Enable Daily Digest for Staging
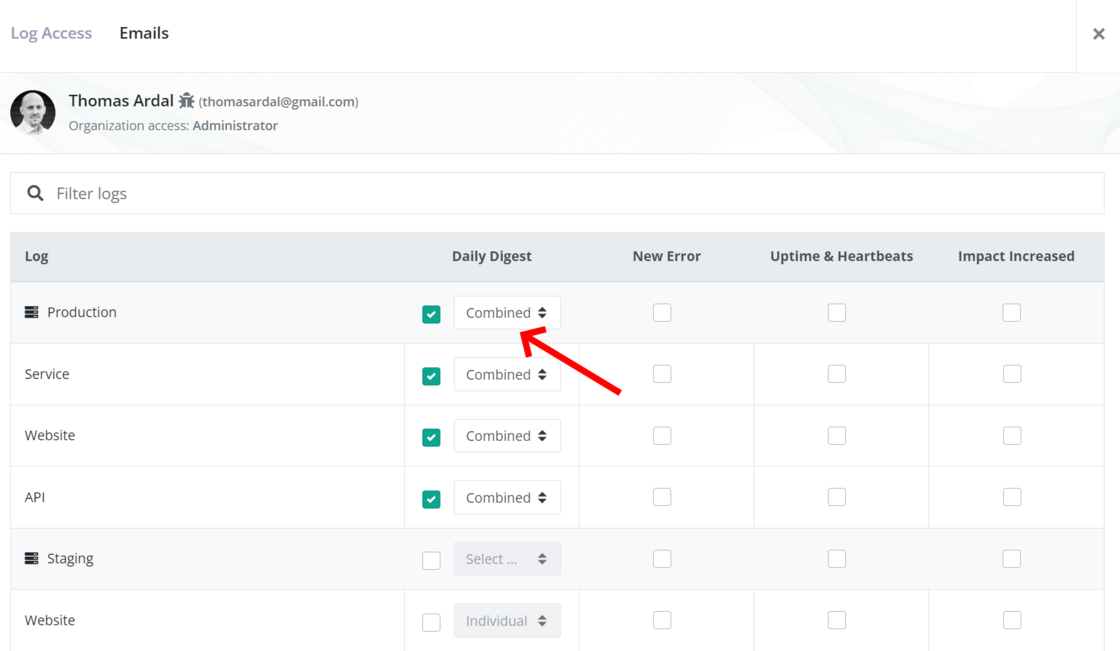Image resolution: width=1120 pixels, height=651 pixels. (x=431, y=560)
